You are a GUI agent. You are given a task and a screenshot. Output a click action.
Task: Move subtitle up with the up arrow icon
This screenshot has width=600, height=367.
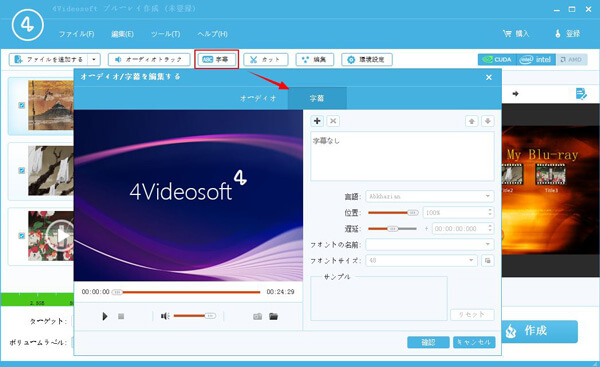pos(471,121)
